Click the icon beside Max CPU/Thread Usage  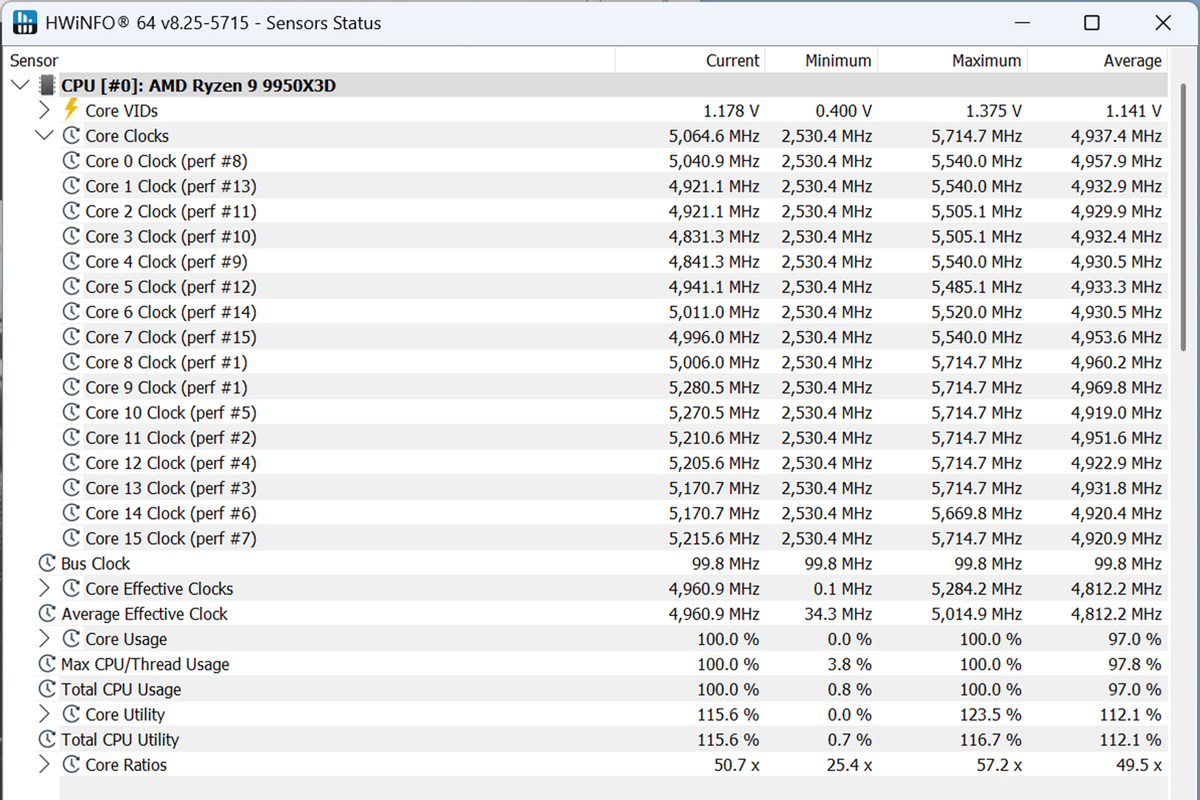(47, 664)
